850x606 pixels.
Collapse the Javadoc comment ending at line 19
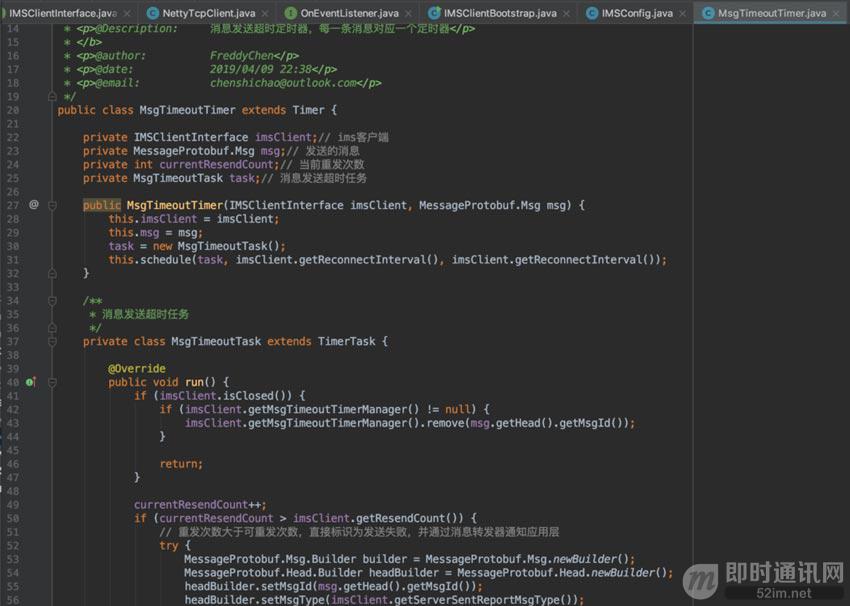[x=52, y=96]
